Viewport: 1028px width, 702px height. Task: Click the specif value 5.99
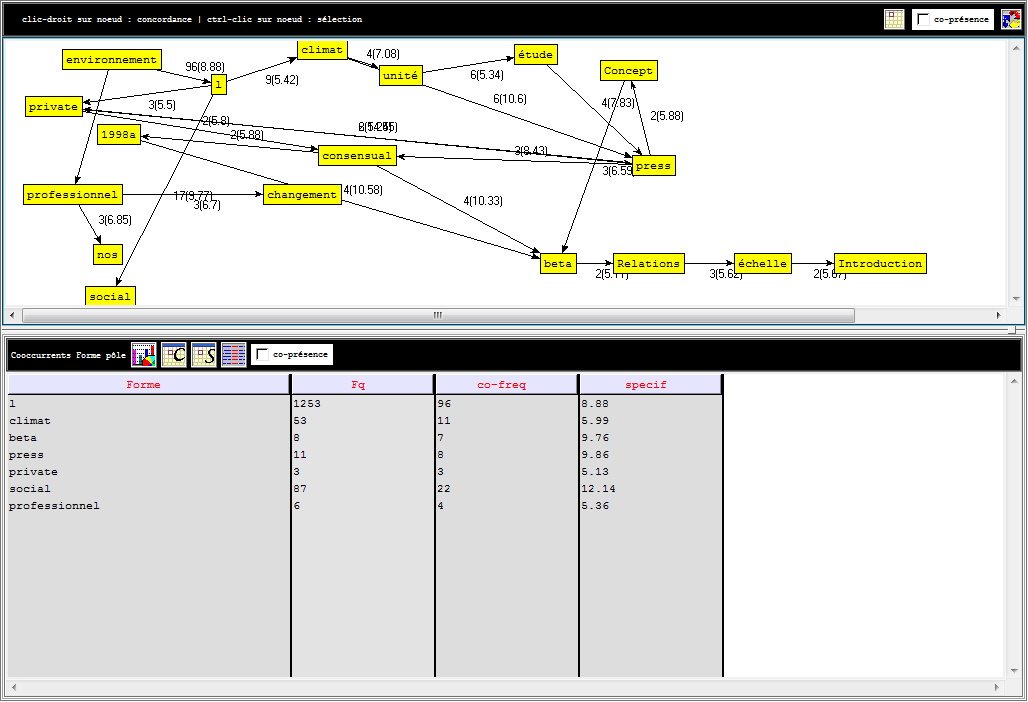595,421
